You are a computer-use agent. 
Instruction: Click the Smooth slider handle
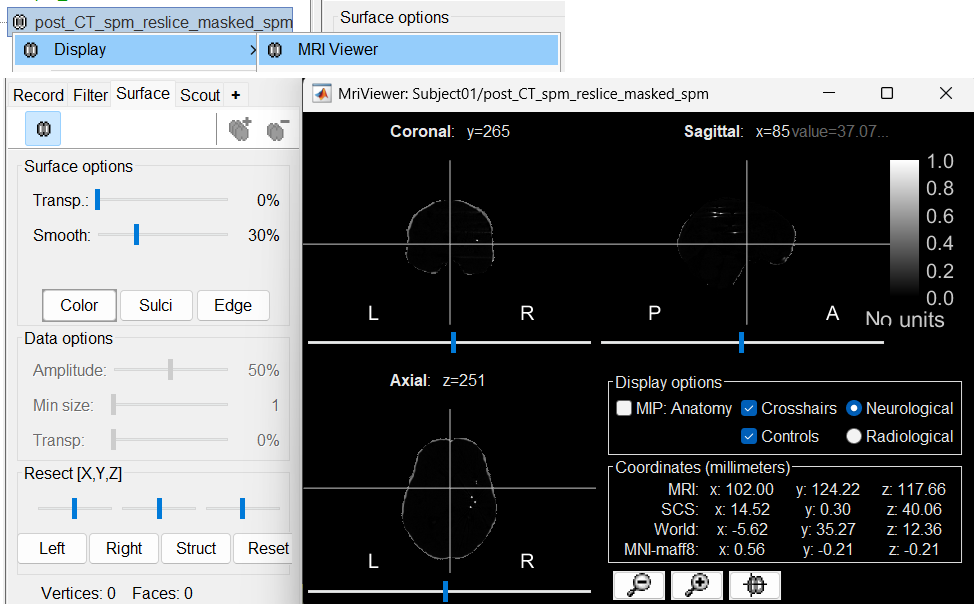[136, 235]
